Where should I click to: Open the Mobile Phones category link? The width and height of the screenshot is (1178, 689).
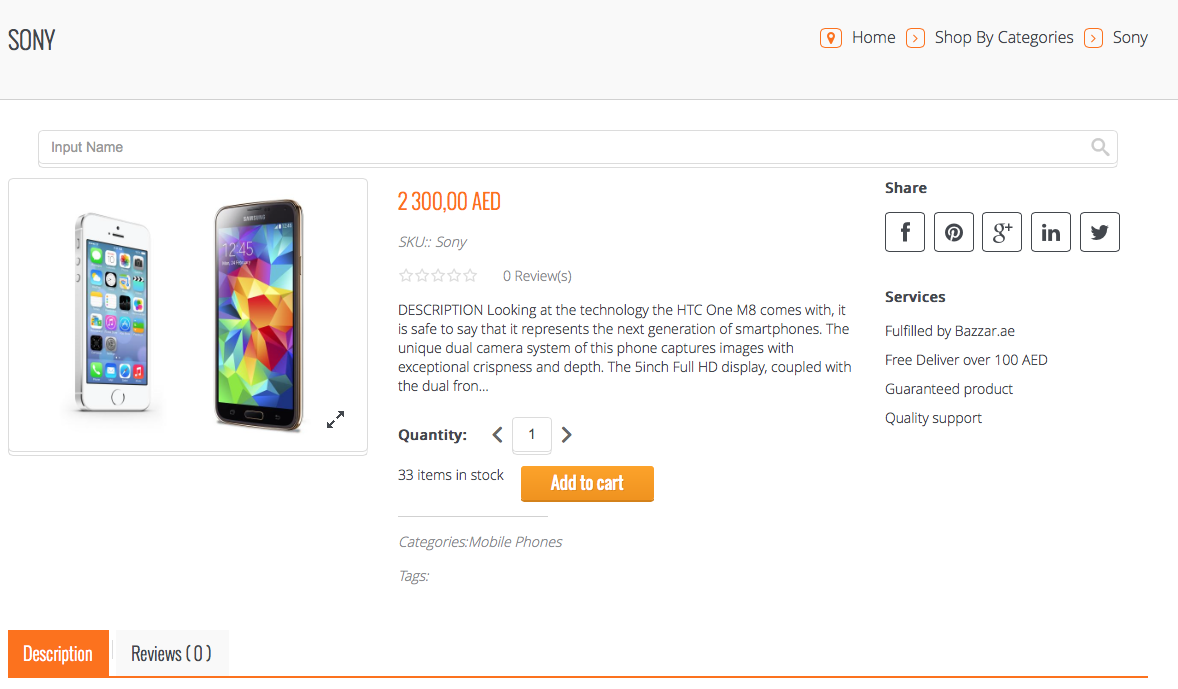(x=515, y=542)
